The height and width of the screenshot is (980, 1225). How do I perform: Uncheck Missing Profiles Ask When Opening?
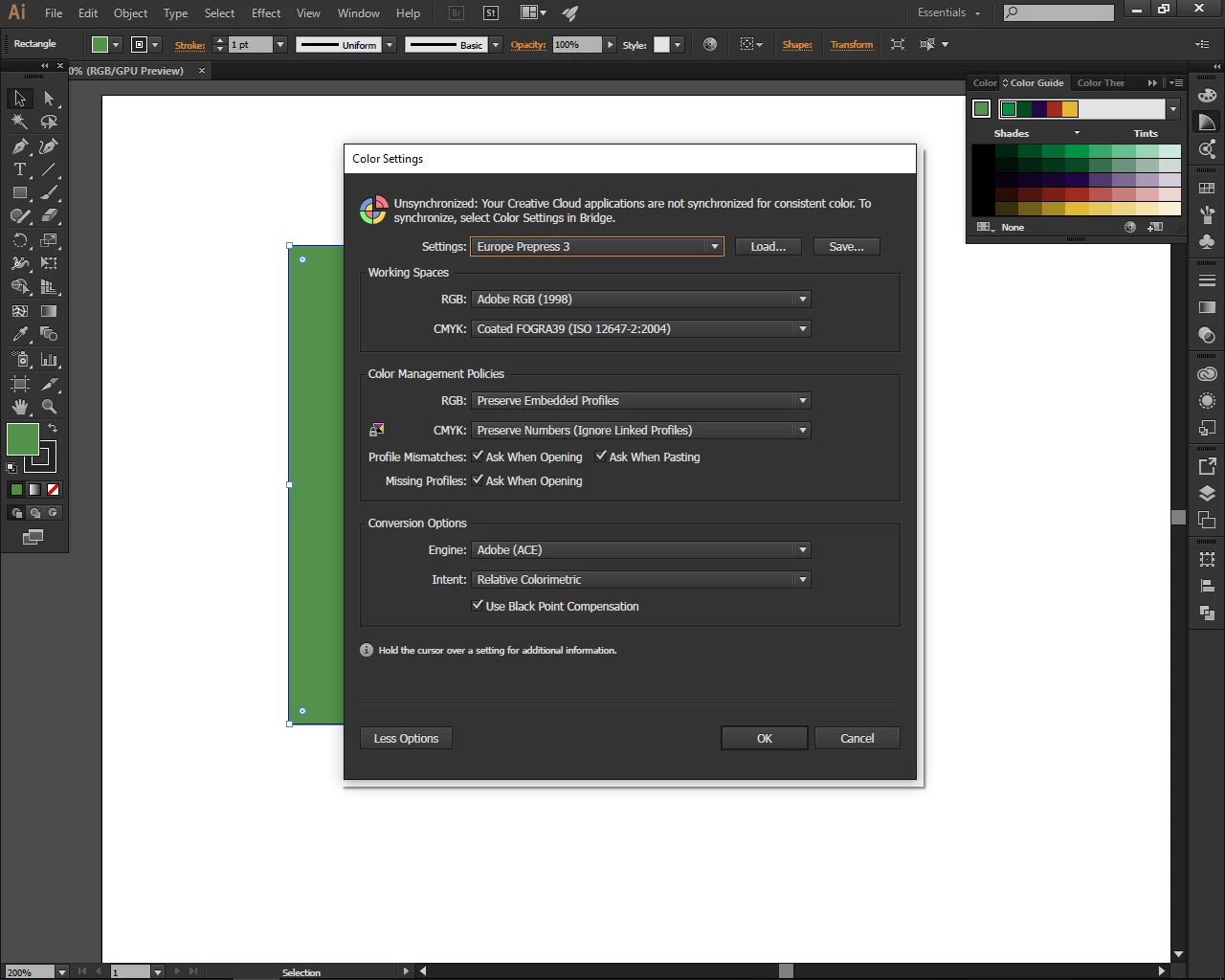point(478,480)
